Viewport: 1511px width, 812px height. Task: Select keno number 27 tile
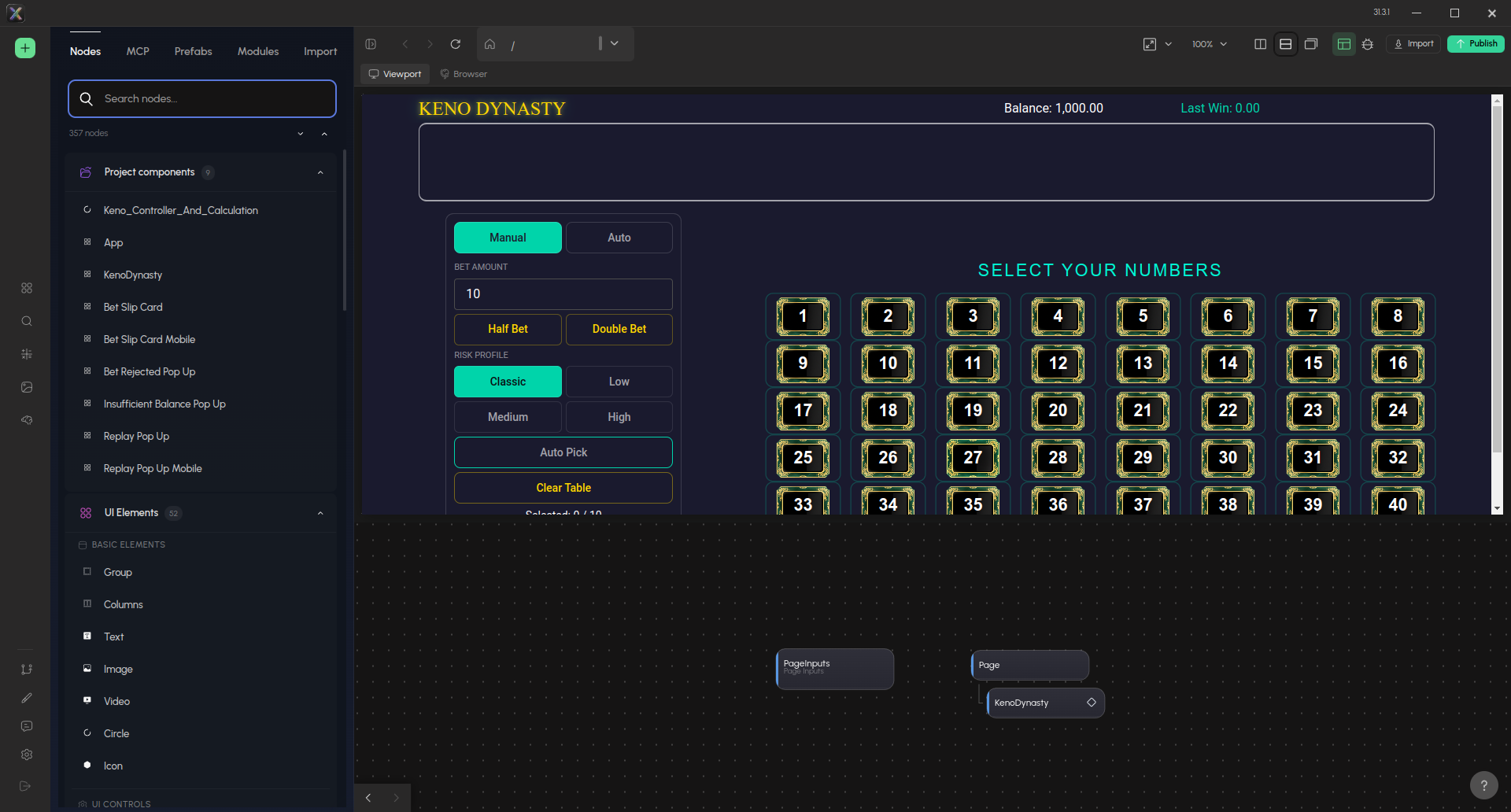[973, 457]
